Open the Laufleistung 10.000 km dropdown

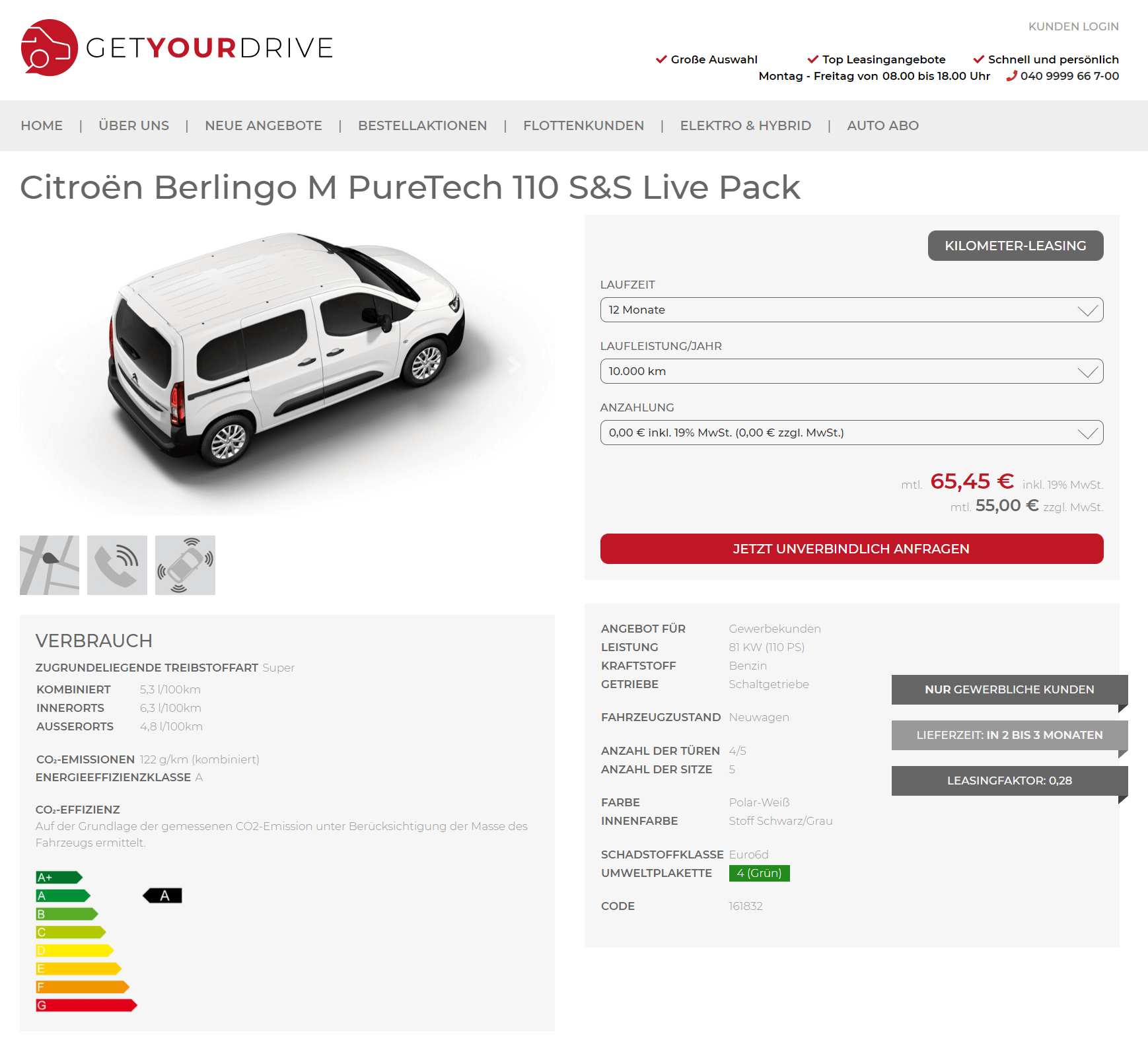(851, 371)
